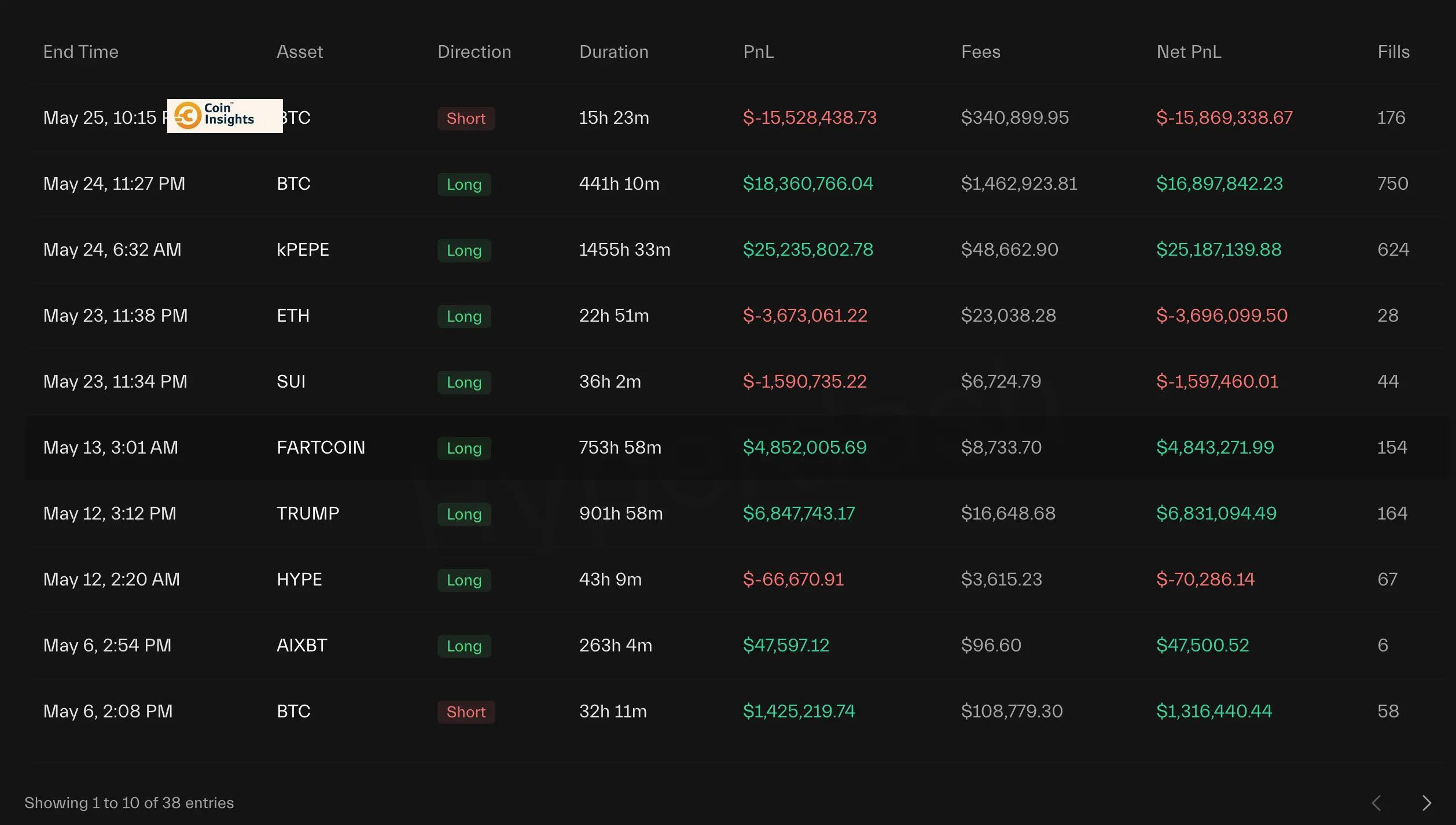This screenshot has width=1456, height=825.
Task: Select the ETH asset cell
Action: 293,315
